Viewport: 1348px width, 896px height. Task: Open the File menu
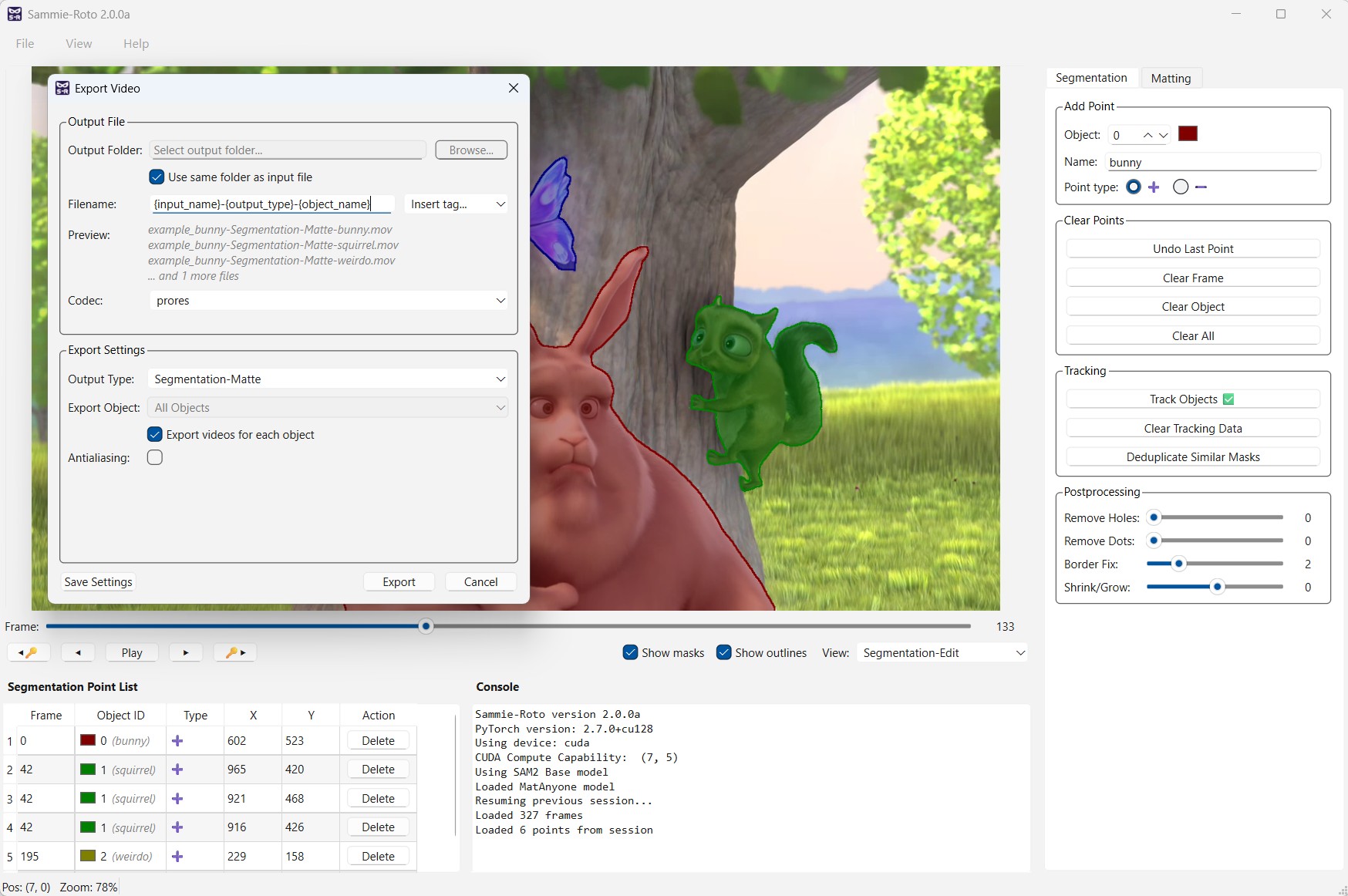25,43
